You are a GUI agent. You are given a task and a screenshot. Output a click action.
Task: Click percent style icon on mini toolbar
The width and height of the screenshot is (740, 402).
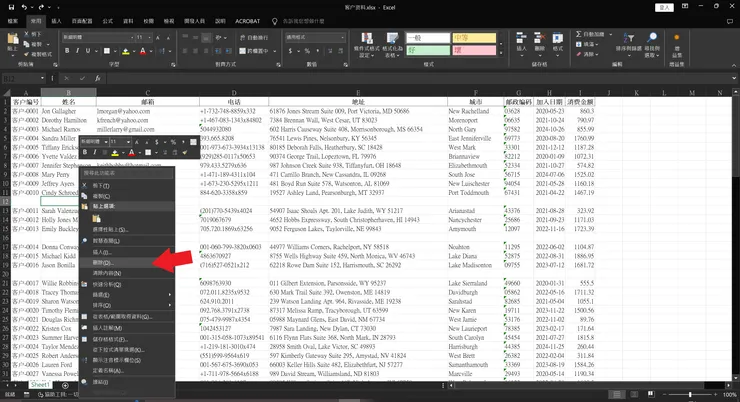(x=172, y=142)
